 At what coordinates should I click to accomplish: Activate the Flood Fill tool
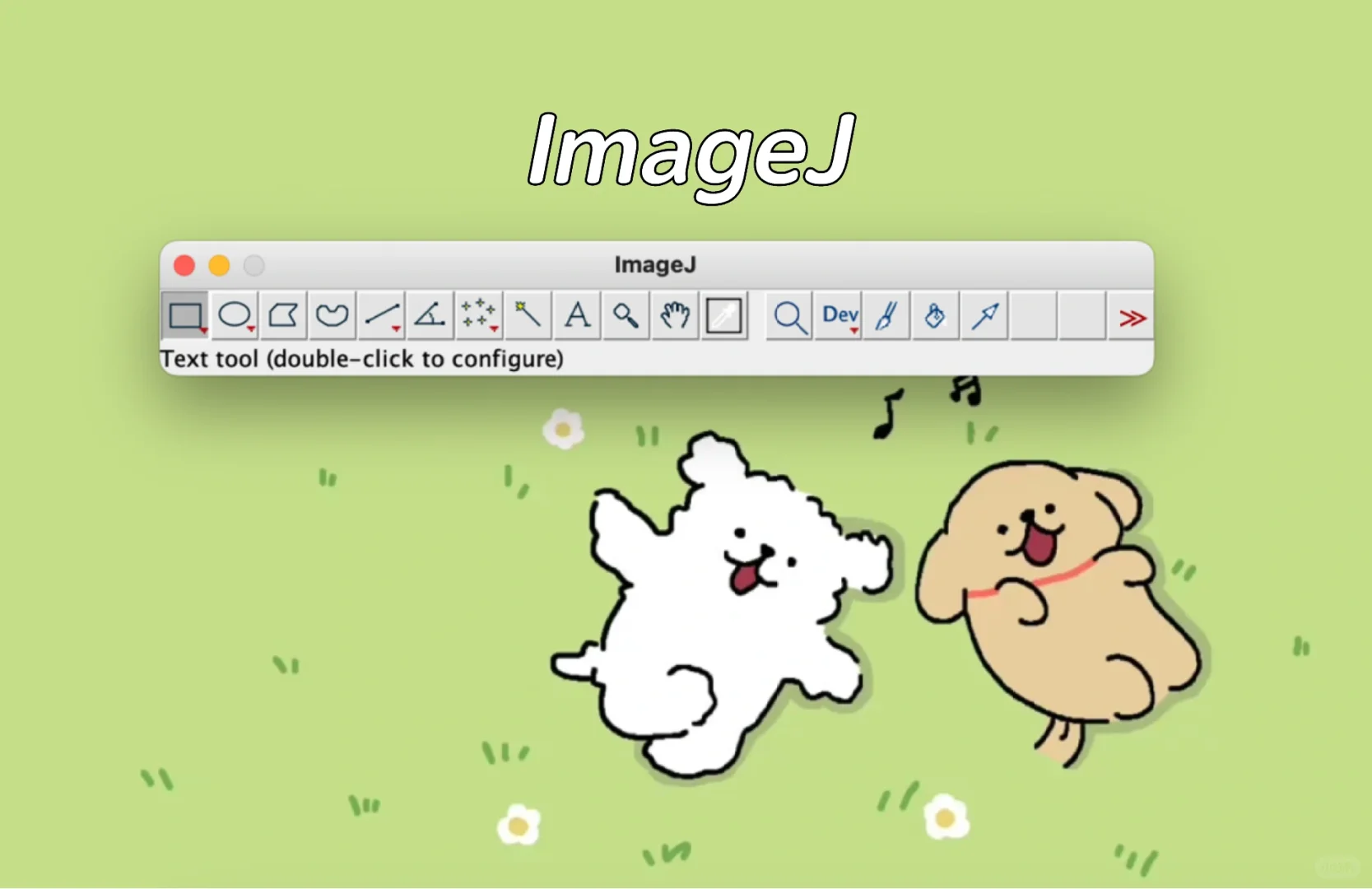click(935, 315)
